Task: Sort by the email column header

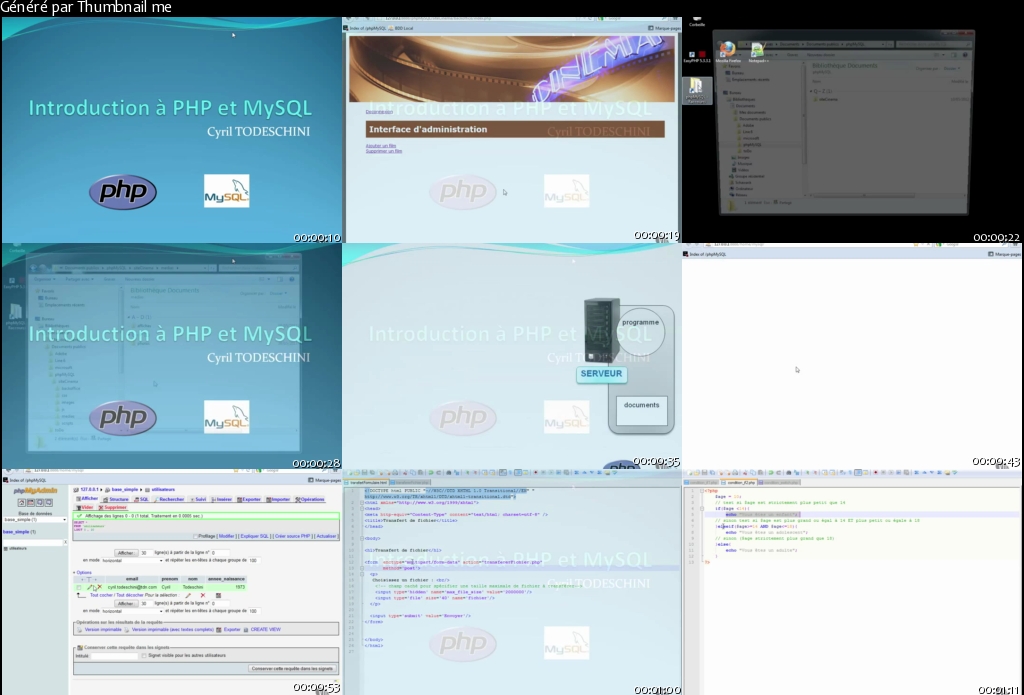Action: [132, 579]
